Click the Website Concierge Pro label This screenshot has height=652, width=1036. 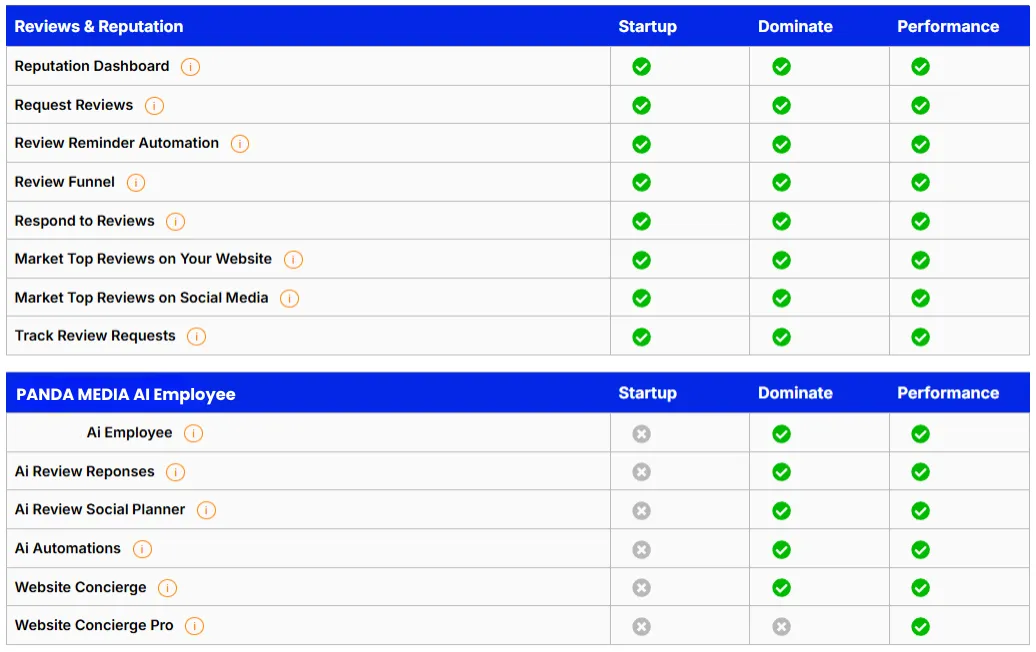[x=94, y=626]
